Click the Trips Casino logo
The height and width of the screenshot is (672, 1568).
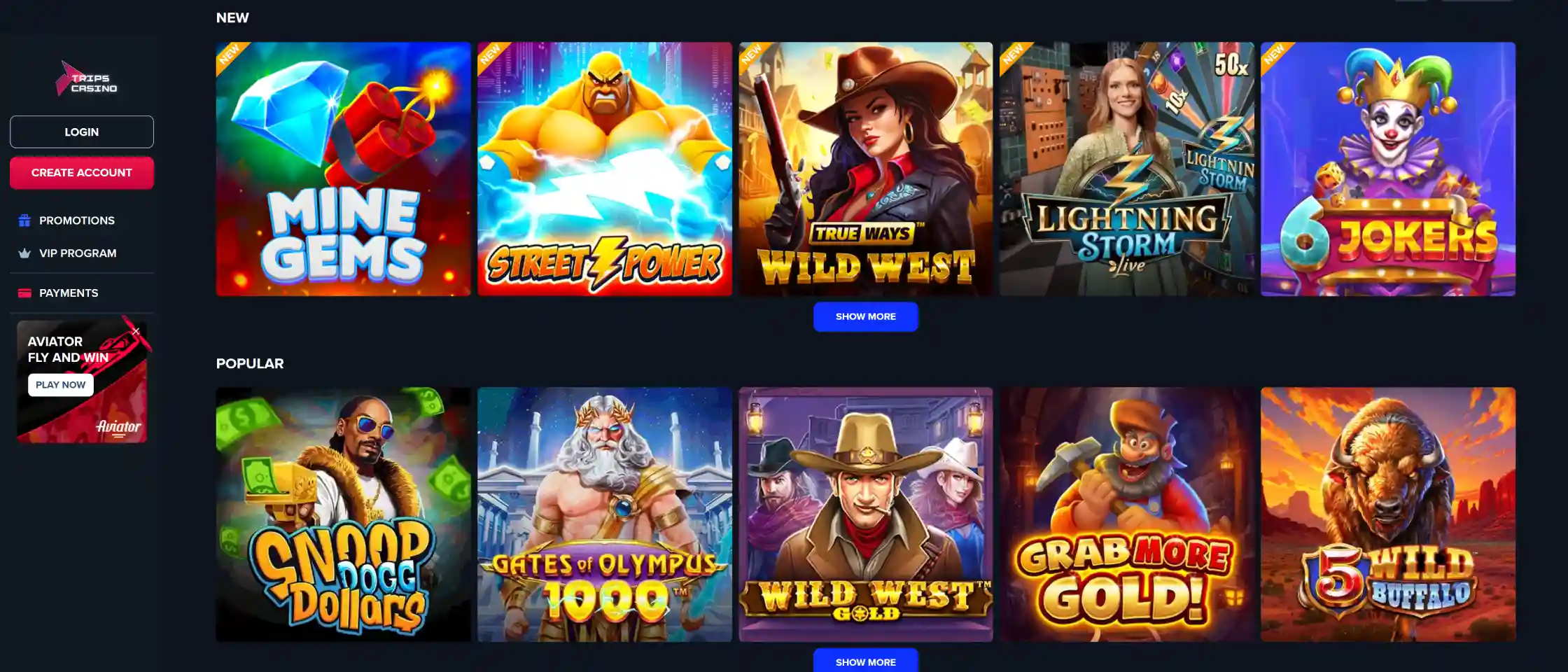tap(87, 78)
